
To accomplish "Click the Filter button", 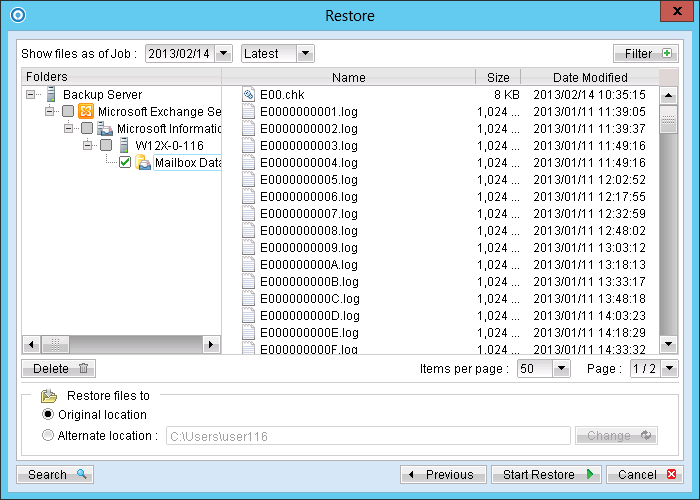I will tap(646, 54).
